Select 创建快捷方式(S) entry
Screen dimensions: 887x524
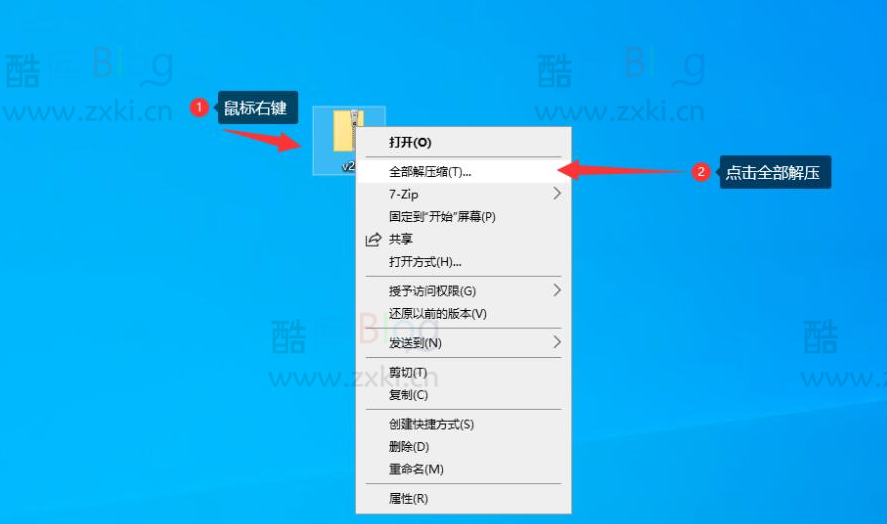point(463,424)
